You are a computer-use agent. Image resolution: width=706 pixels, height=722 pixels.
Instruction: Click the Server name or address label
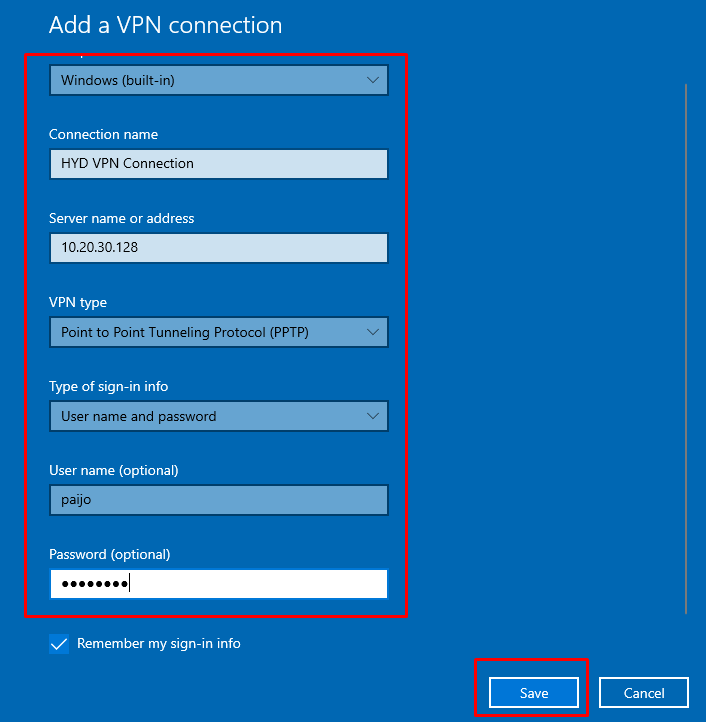click(x=121, y=218)
